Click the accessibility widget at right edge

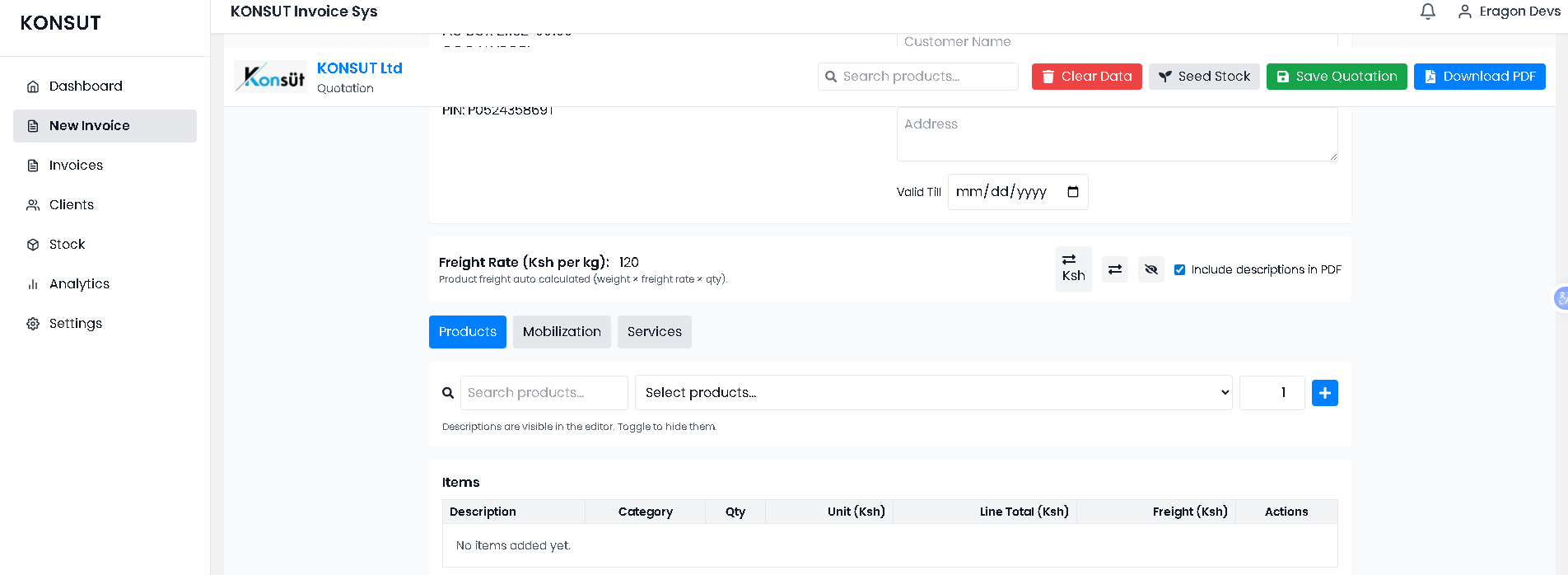(1561, 298)
